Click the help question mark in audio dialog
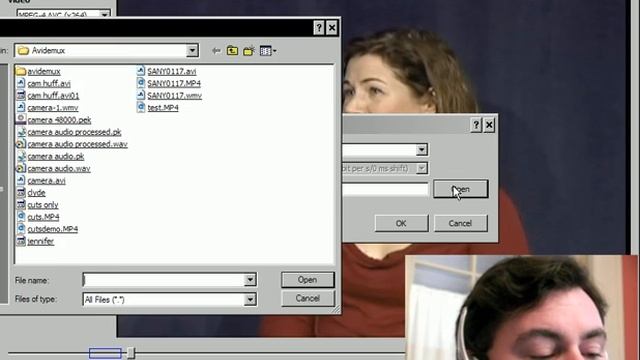Screen dimensions: 640x360 pyautogui.click(x=476, y=125)
